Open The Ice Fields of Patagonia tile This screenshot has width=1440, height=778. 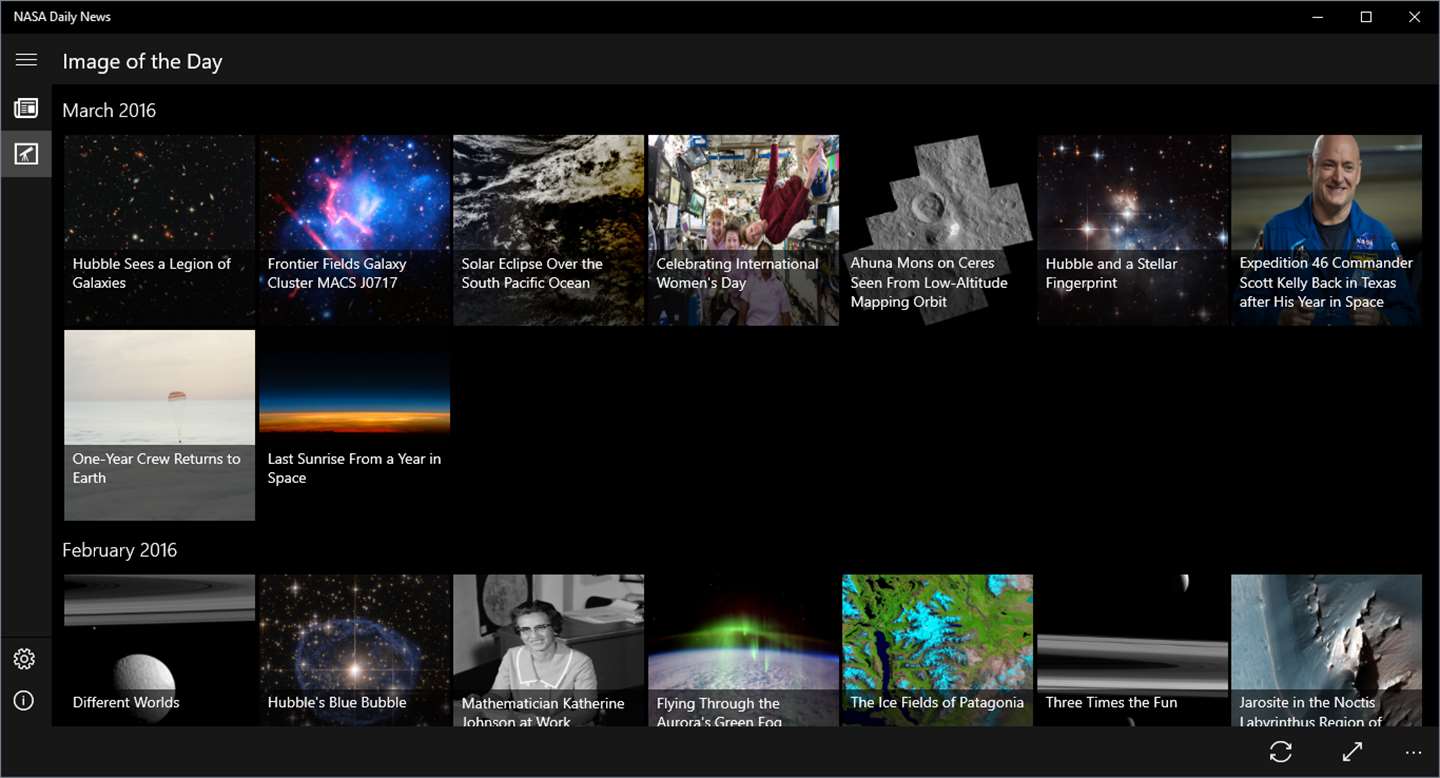938,650
